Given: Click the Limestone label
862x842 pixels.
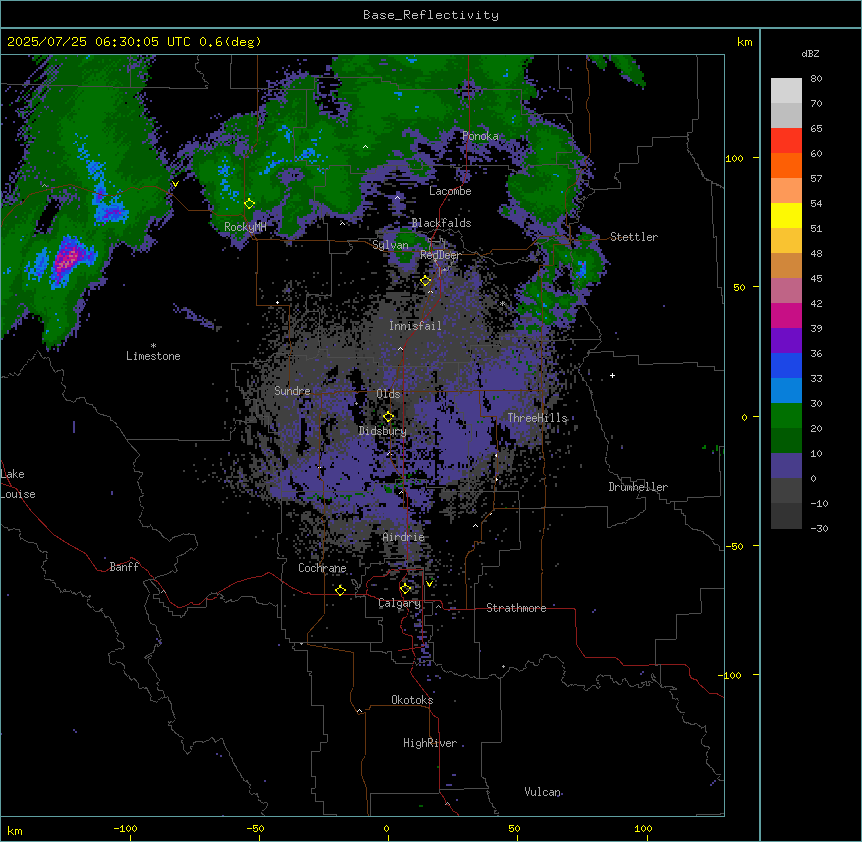Looking at the screenshot, I should 153,356.
